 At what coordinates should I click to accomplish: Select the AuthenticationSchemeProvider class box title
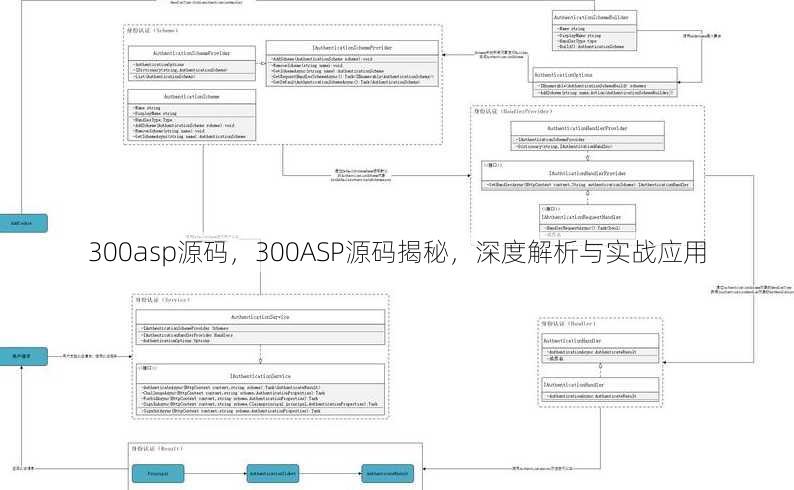click(x=191, y=53)
